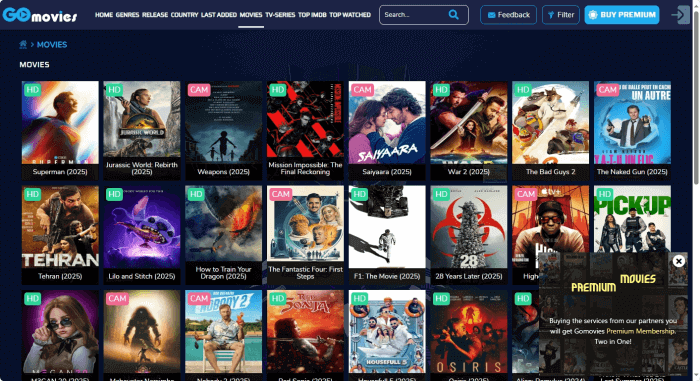Click CAM badge on Fantastic Four poster
The image size is (700, 381).
coord(280,194)
